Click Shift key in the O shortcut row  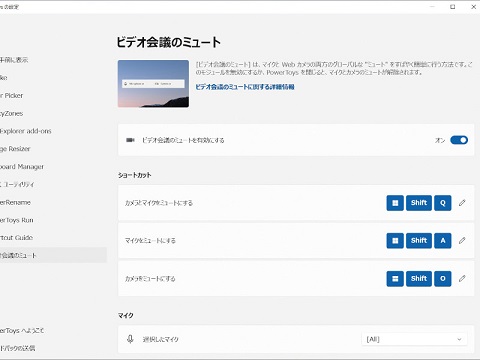coord(419,278)
